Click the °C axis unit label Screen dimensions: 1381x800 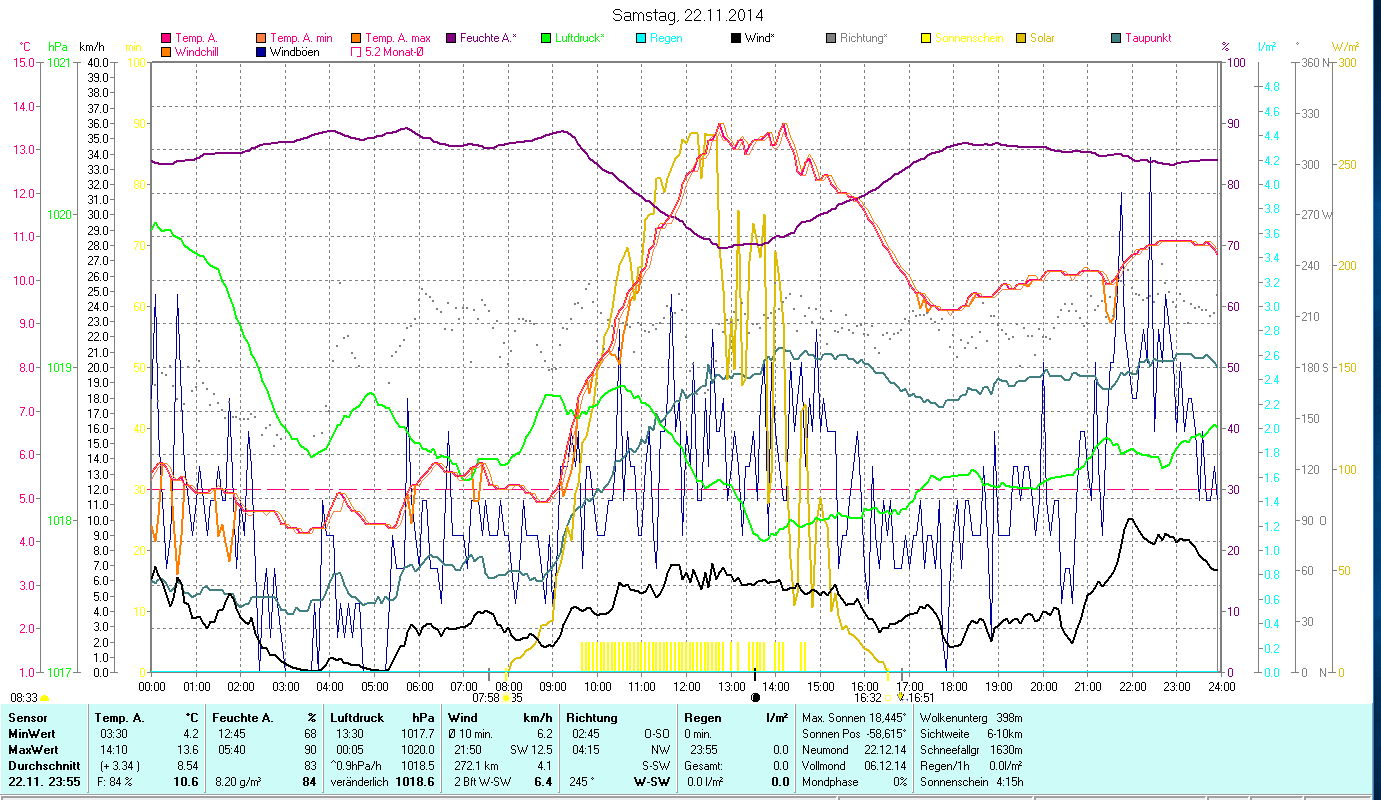25,47
